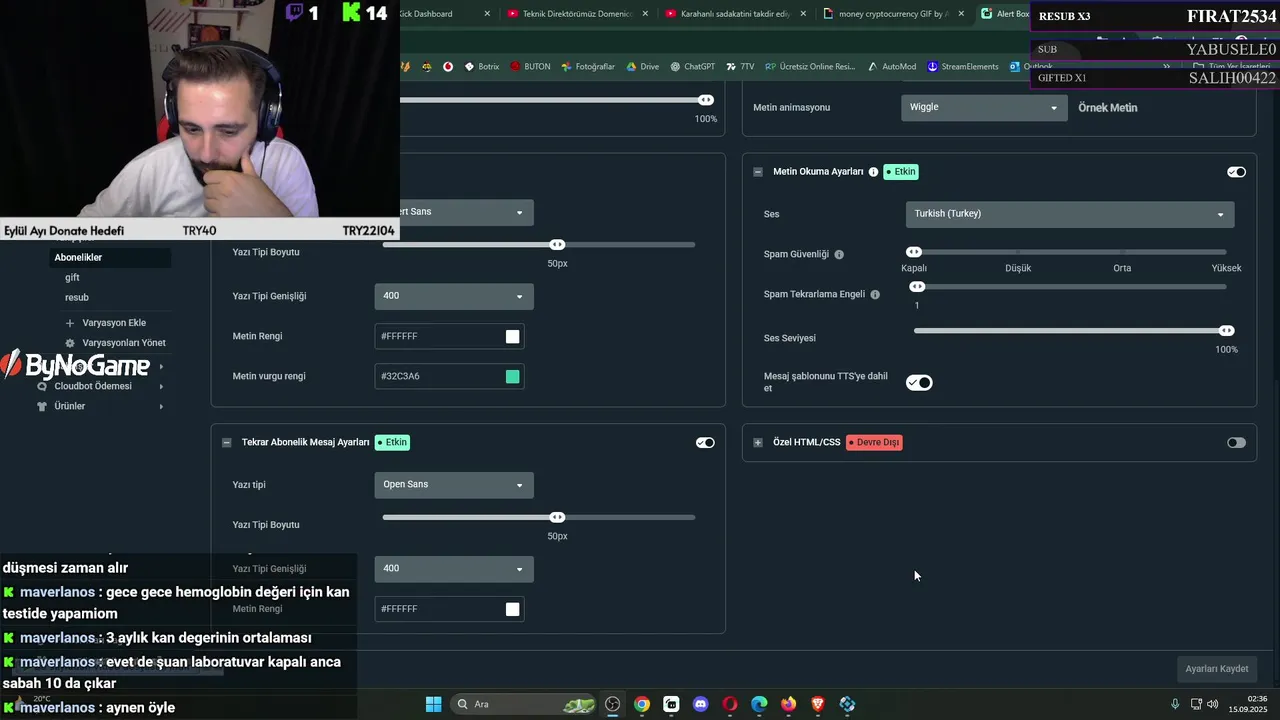Click the upper Metin Rengi #FFFFFF field

tap(449, 337)
